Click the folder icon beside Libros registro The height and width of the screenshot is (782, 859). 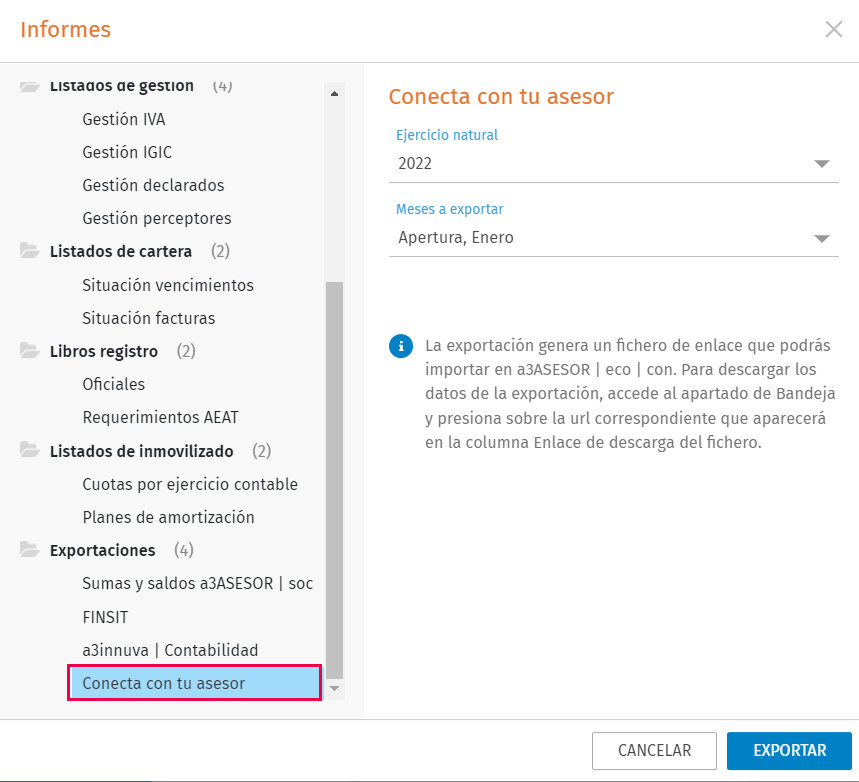30,351
